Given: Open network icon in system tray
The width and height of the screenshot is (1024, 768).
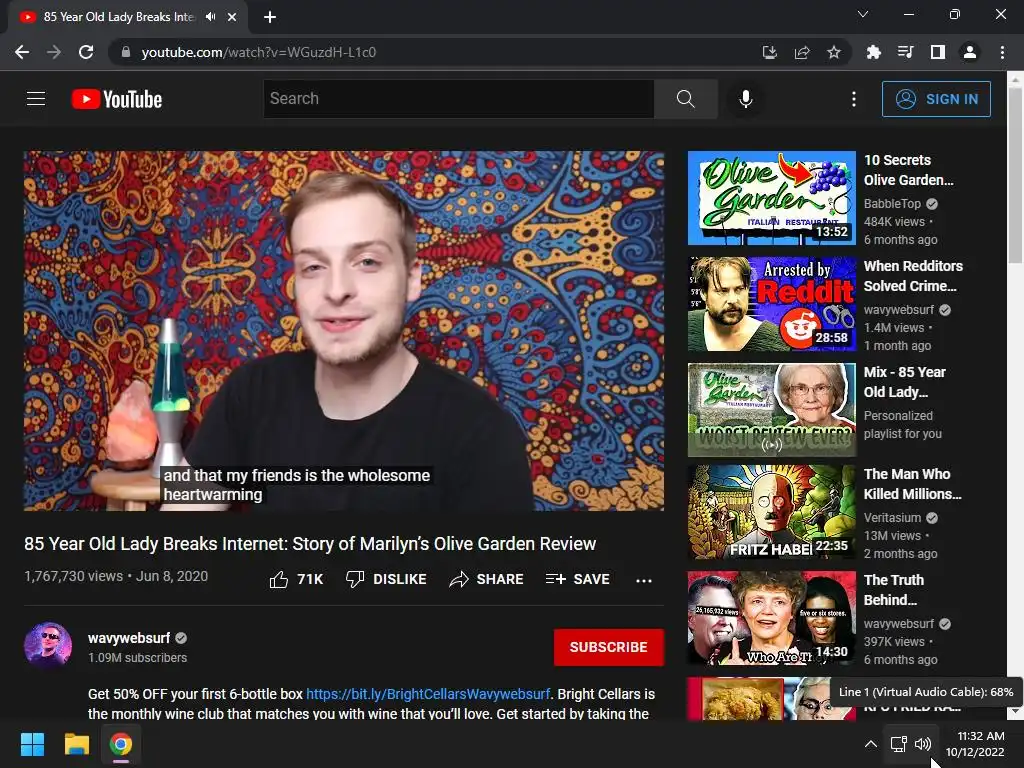Looking at the screenshot, I should click(x=898, y=744).
